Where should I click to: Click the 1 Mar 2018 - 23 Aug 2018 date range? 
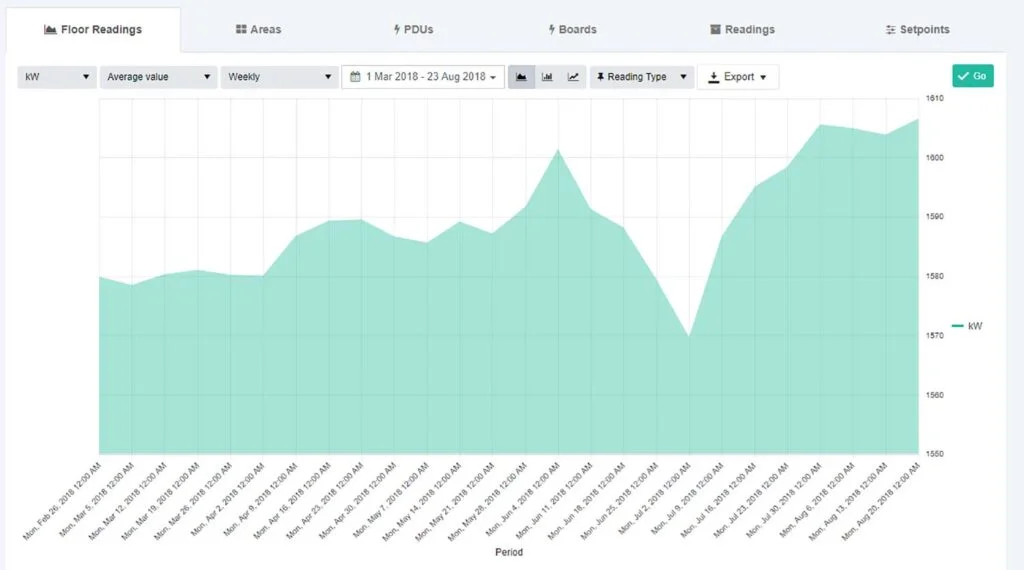(424, 77)
